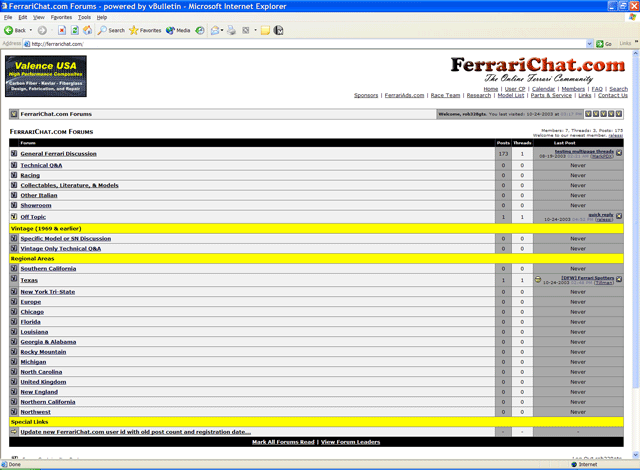This screenshot has height=470, width=640.
Task: Open the General Ferrari Discussion forum link
Action: (x=58, y=154)
